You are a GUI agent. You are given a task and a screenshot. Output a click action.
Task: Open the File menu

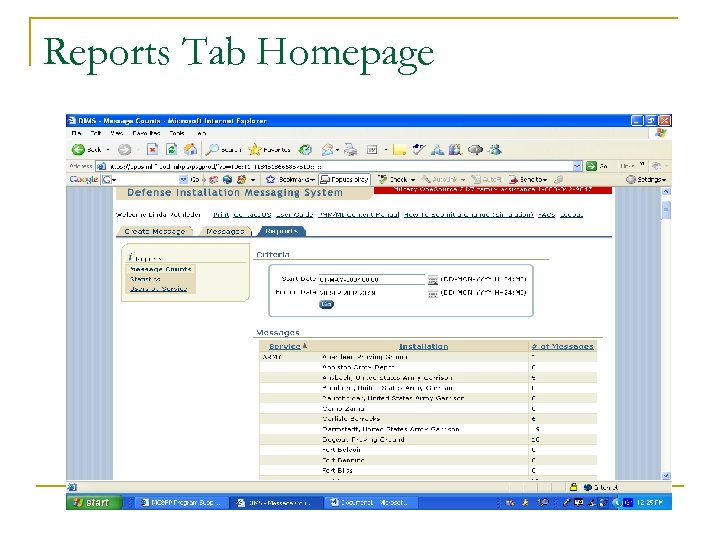77,133
